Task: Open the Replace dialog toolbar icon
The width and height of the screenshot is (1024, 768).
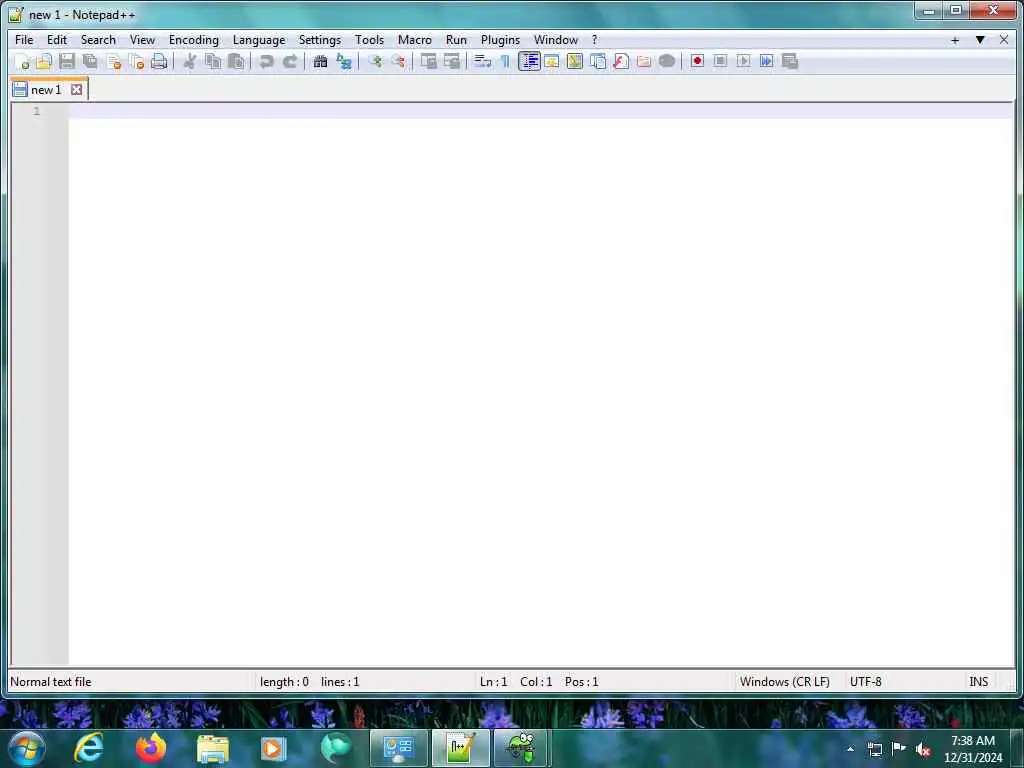Action: tap(344, 61)
